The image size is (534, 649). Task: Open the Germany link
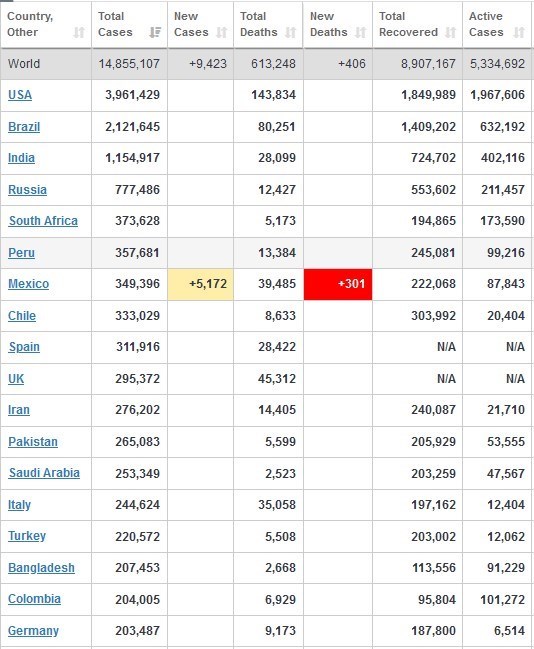(x=33, y=631)
